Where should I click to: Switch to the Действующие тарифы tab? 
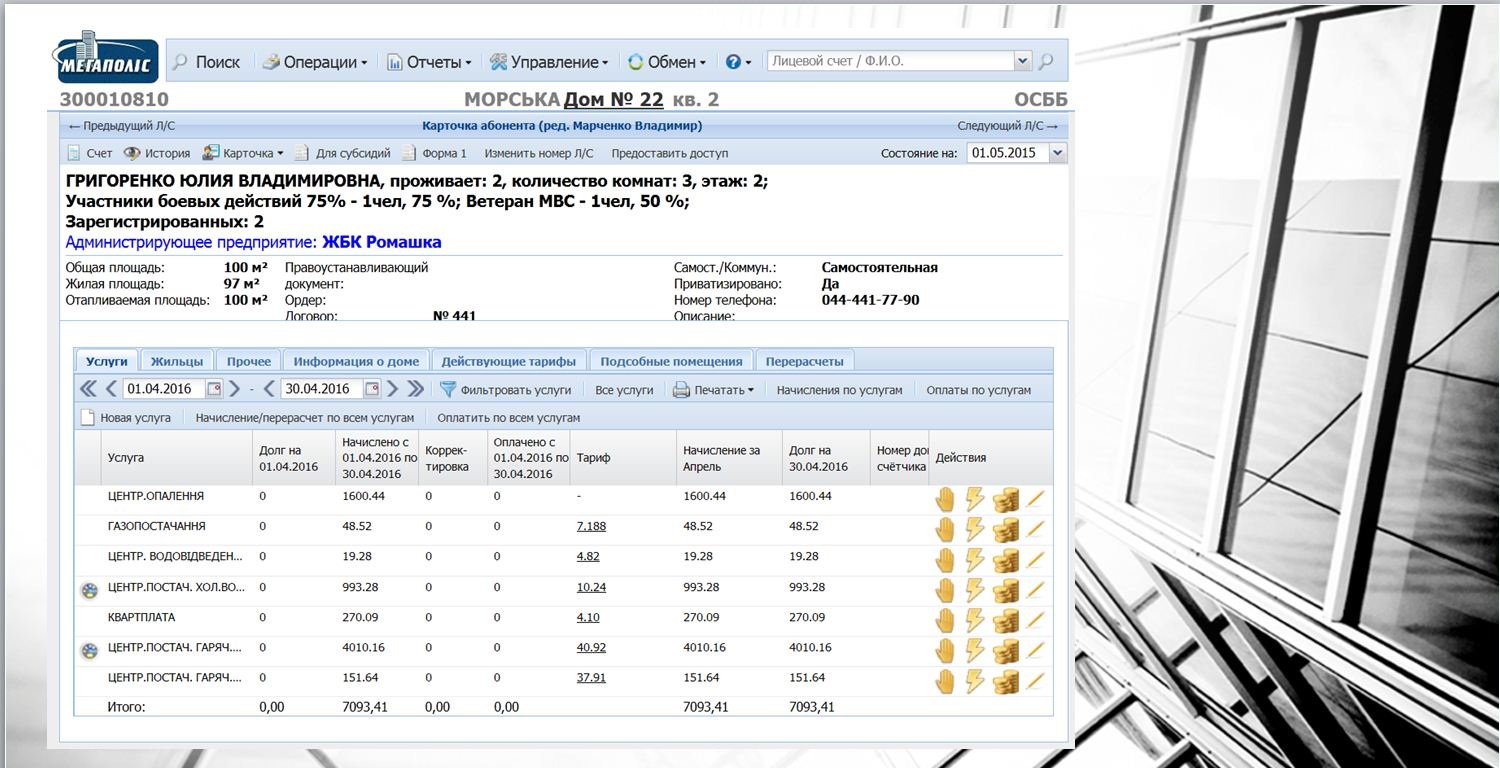coord(508,361)
